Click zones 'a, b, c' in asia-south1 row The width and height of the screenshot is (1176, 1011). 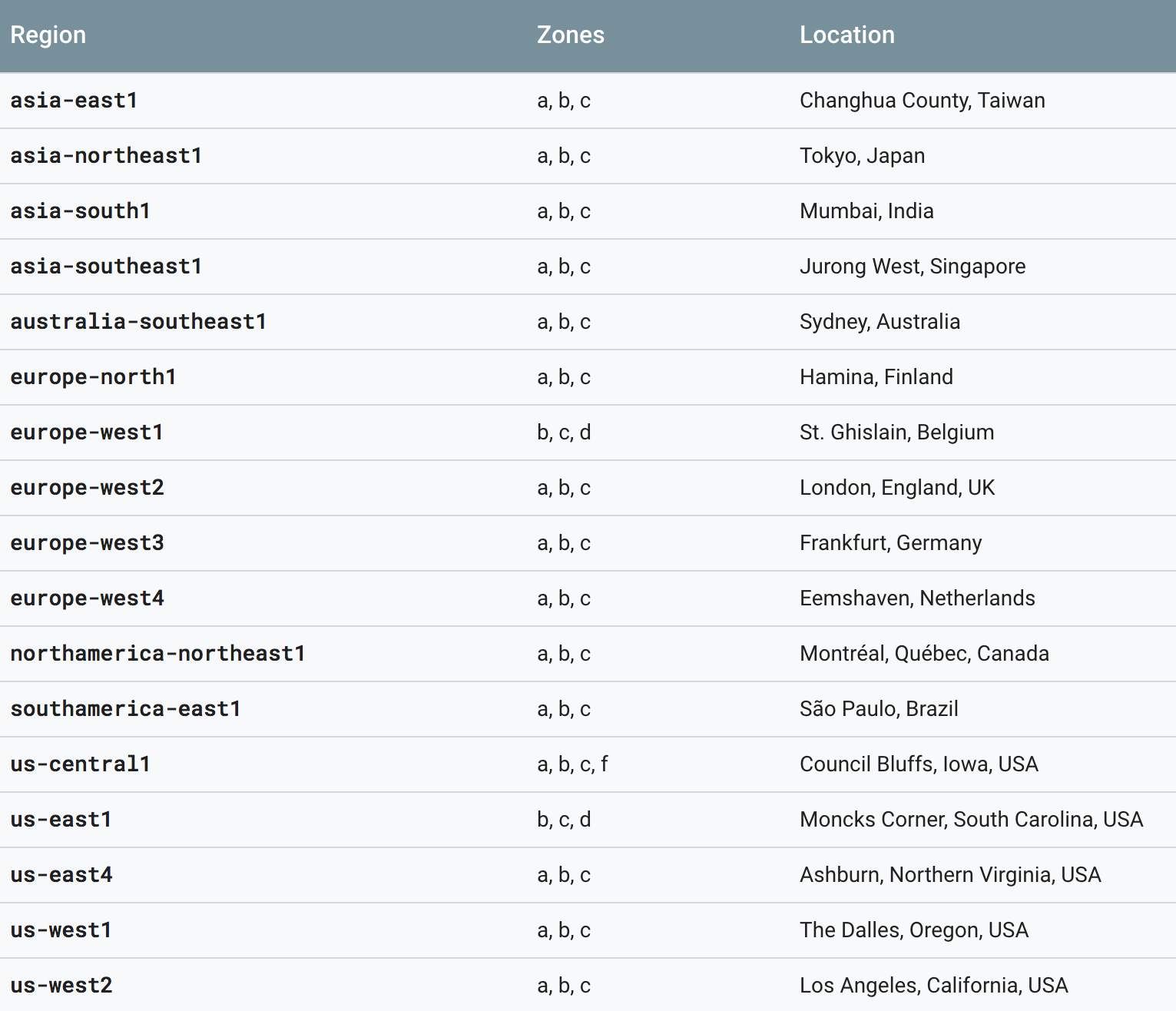tap(564, 211)
